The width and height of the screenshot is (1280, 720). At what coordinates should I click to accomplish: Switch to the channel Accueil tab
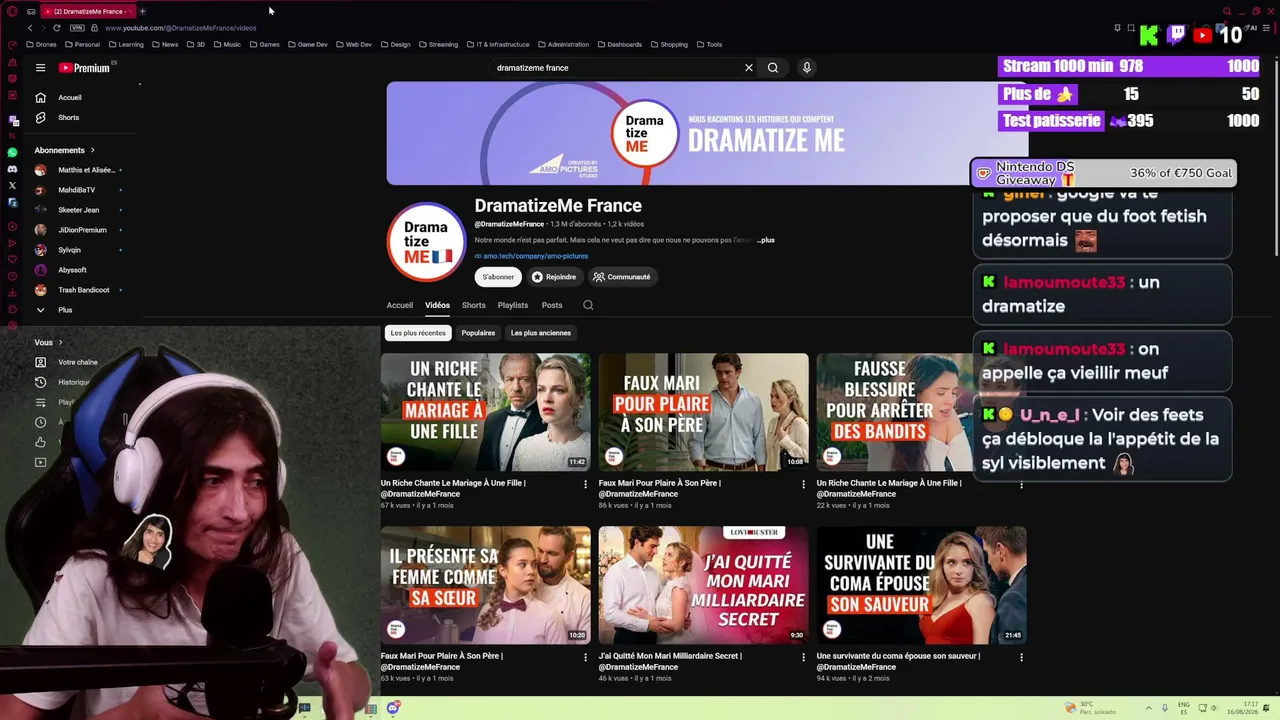pos(400,305)
